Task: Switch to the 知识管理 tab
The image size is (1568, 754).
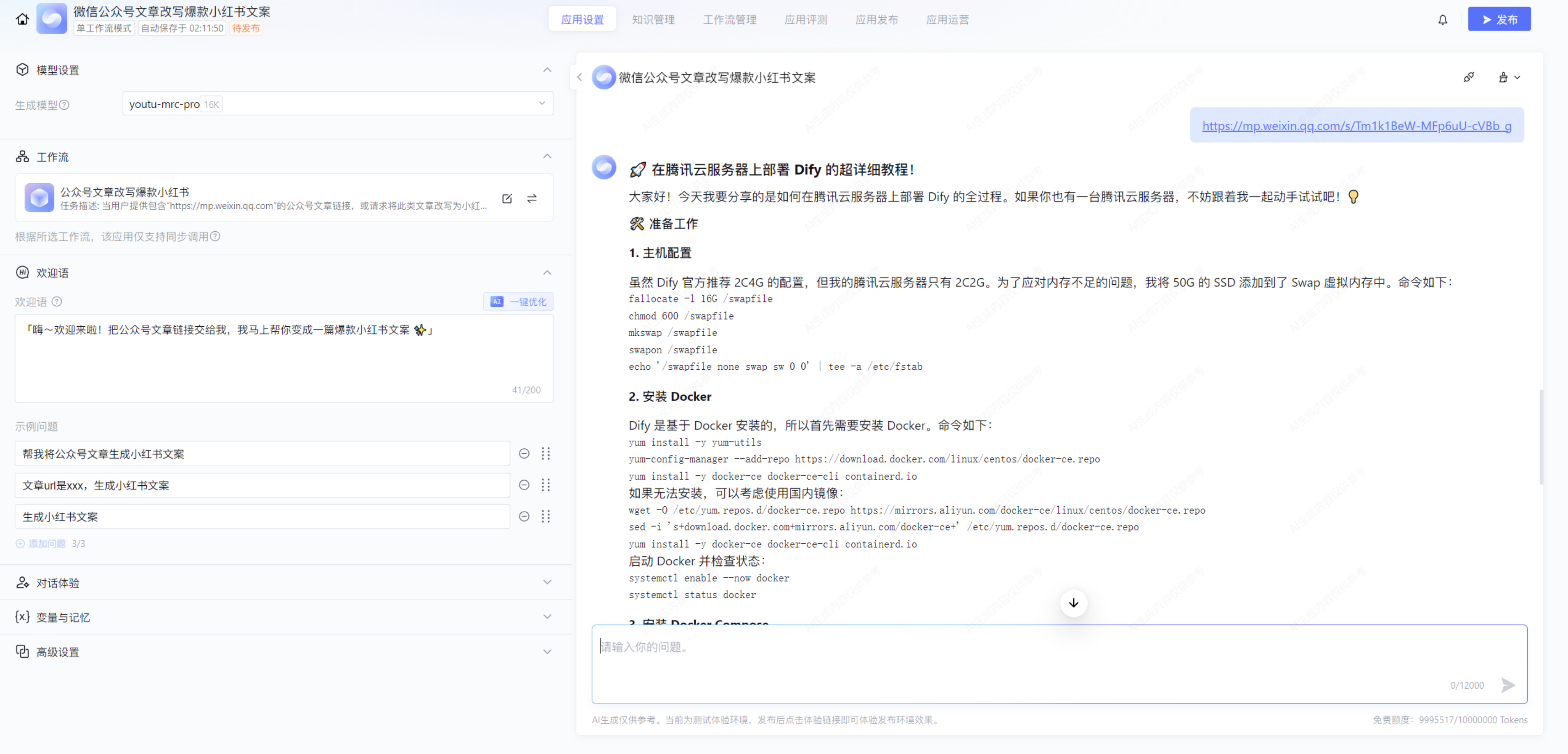Action: tap(653, 19)
